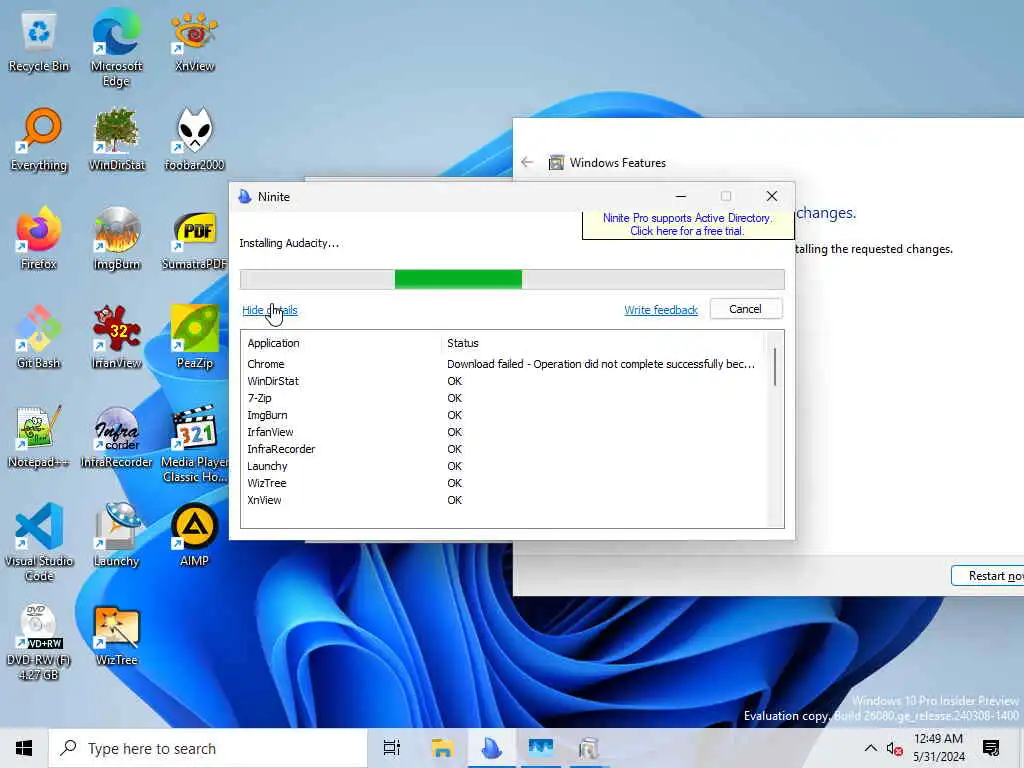
Task: Click the Status column header
Action: click(x=462, y=343)
